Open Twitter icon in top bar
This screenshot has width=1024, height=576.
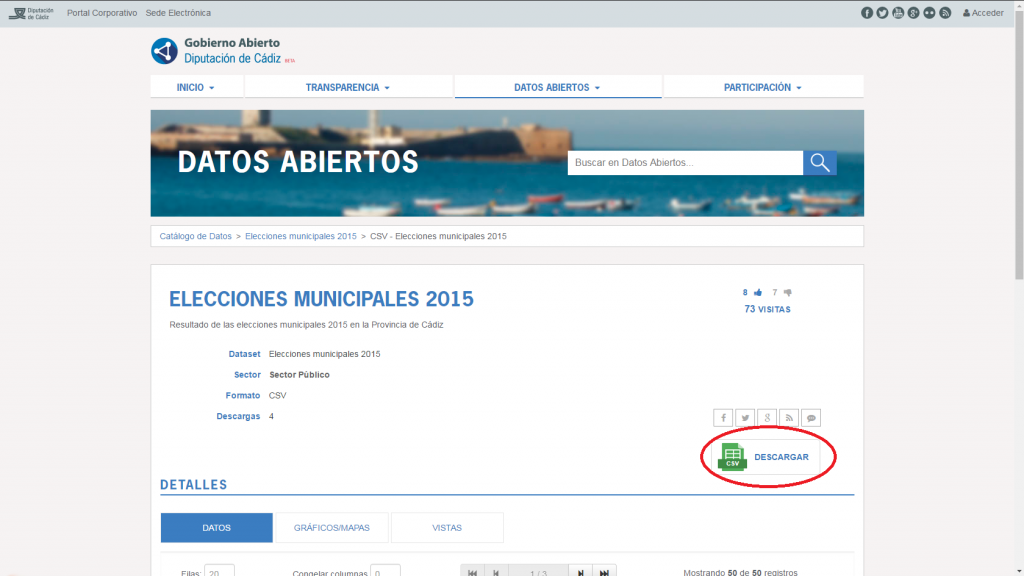pos(882,13)
